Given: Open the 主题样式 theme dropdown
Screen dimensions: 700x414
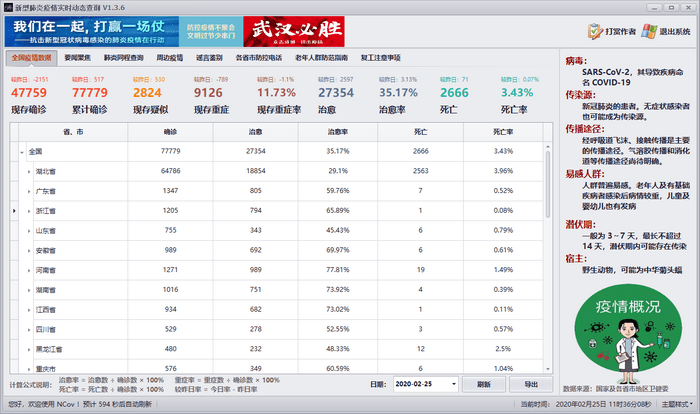Looking at the screenshot, I should pyautogui.click(x=677, y=404).
